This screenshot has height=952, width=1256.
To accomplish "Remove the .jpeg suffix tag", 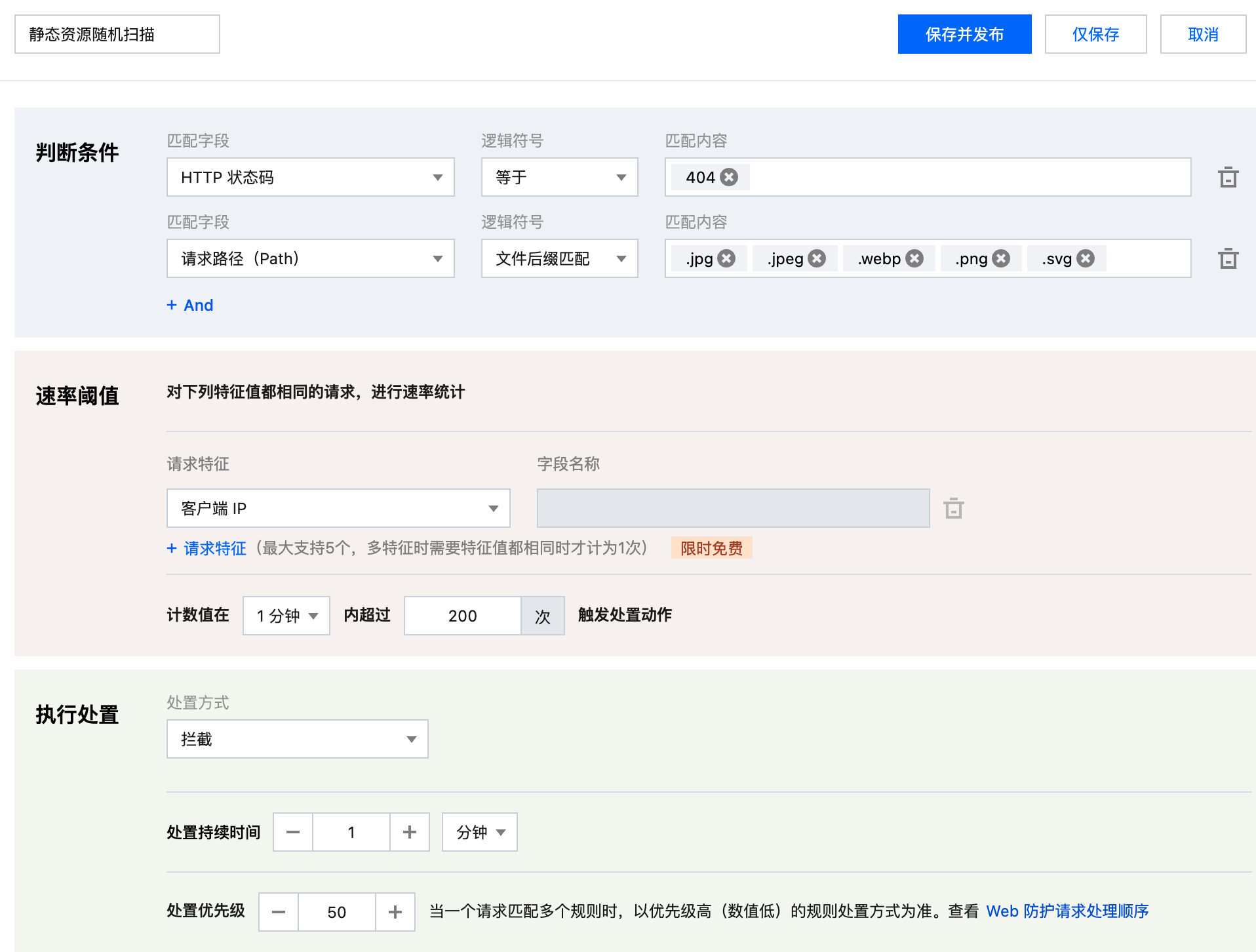I will [817, 258].
